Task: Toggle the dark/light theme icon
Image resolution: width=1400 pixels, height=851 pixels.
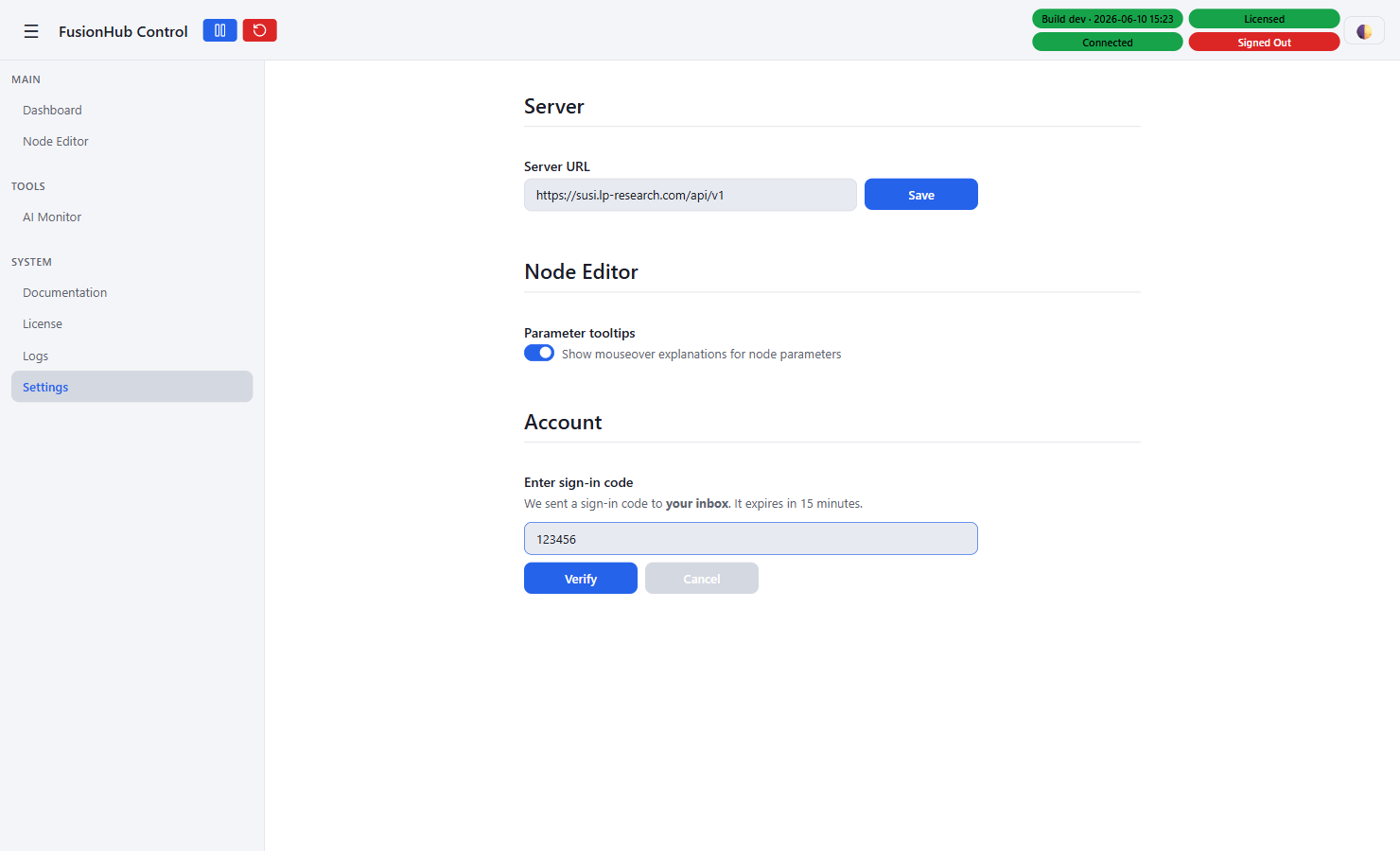Action: point(1364,31)
